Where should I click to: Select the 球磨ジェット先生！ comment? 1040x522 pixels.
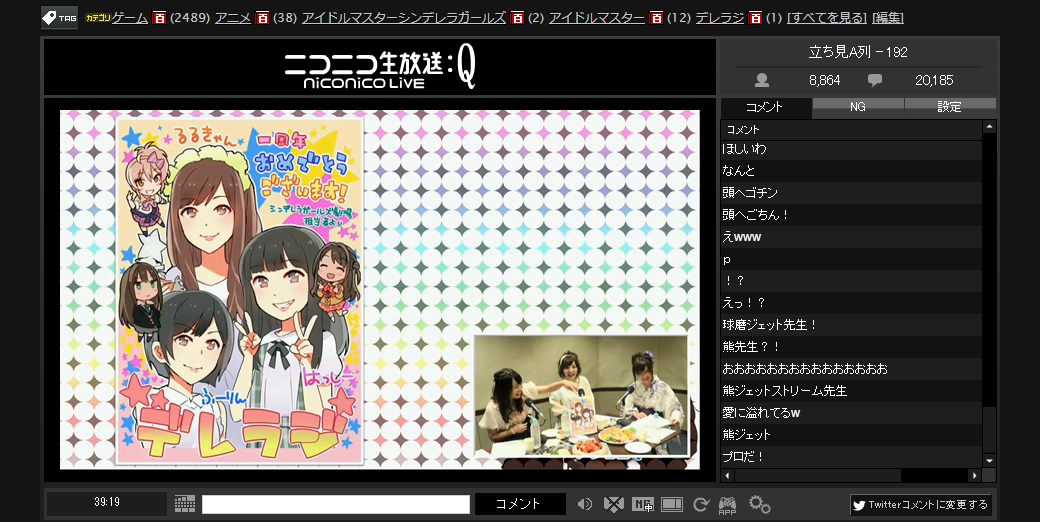point(851,325)
